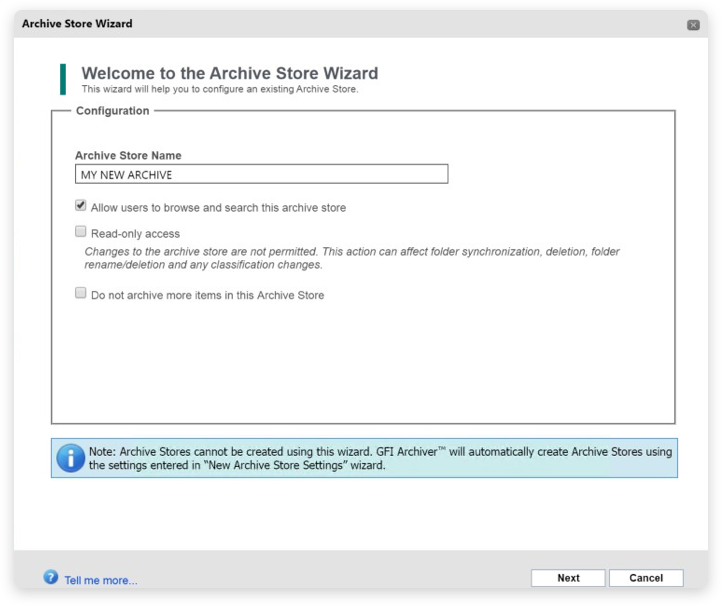Click the italic read-only access description text

(352, 258)
